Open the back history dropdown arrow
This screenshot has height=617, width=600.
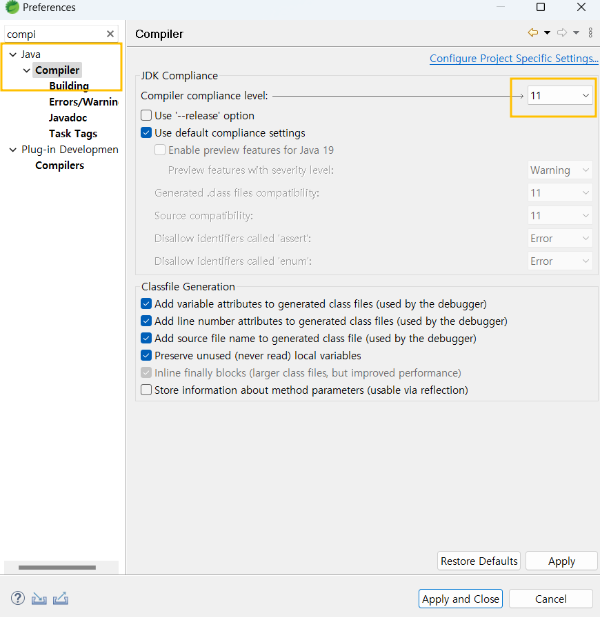pyautogui.click(x=547, y=33)
